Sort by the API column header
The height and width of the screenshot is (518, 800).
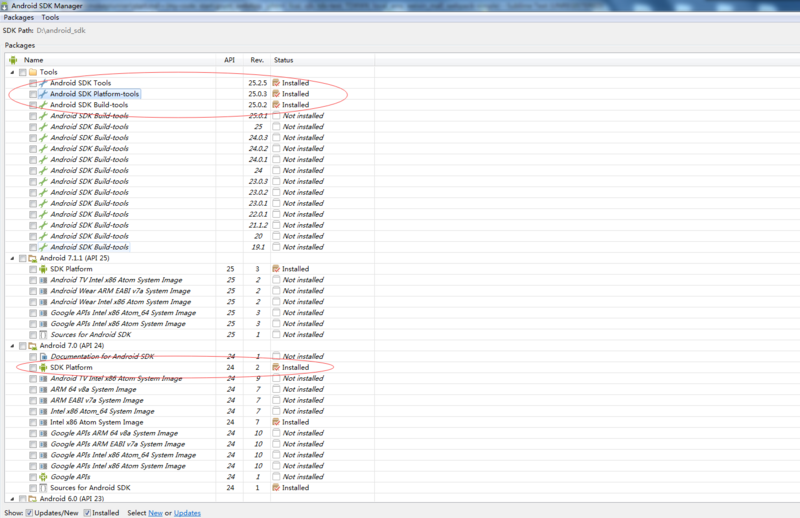[x=230, y=60]
